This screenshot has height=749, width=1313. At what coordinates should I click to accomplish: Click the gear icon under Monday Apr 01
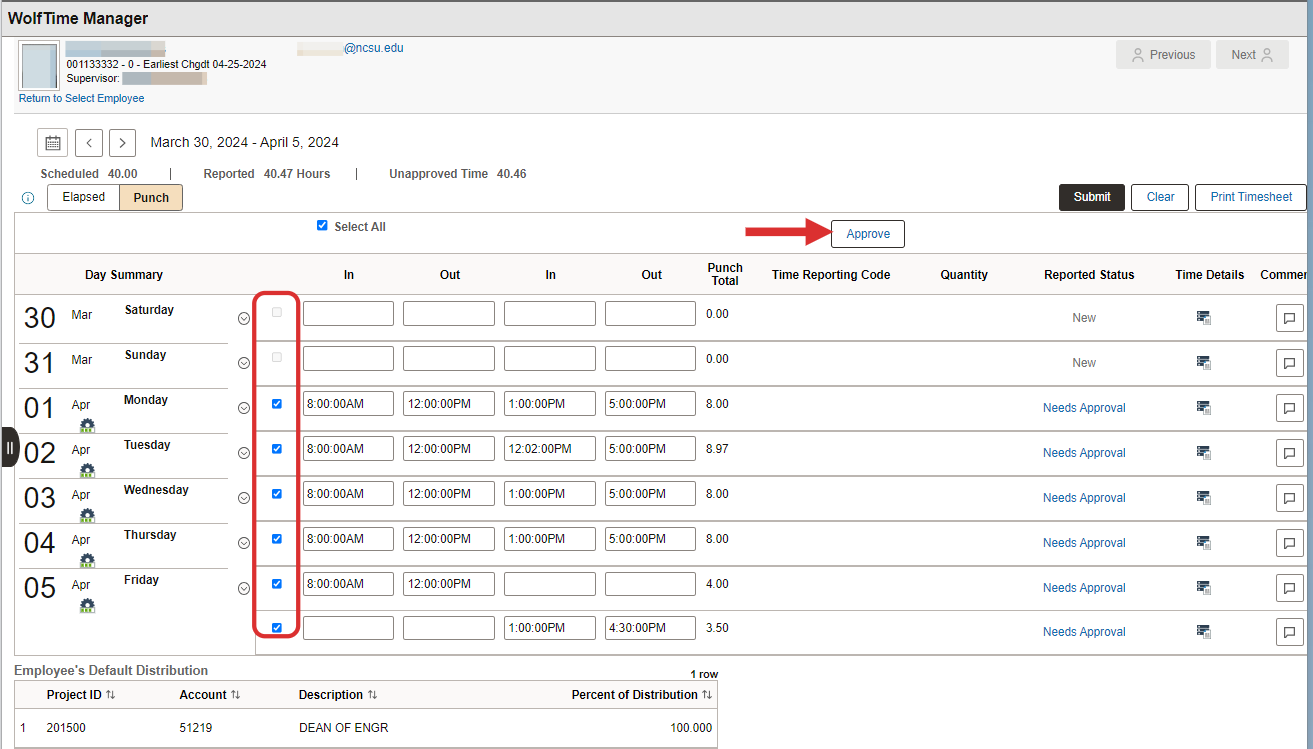pos(87,425)
